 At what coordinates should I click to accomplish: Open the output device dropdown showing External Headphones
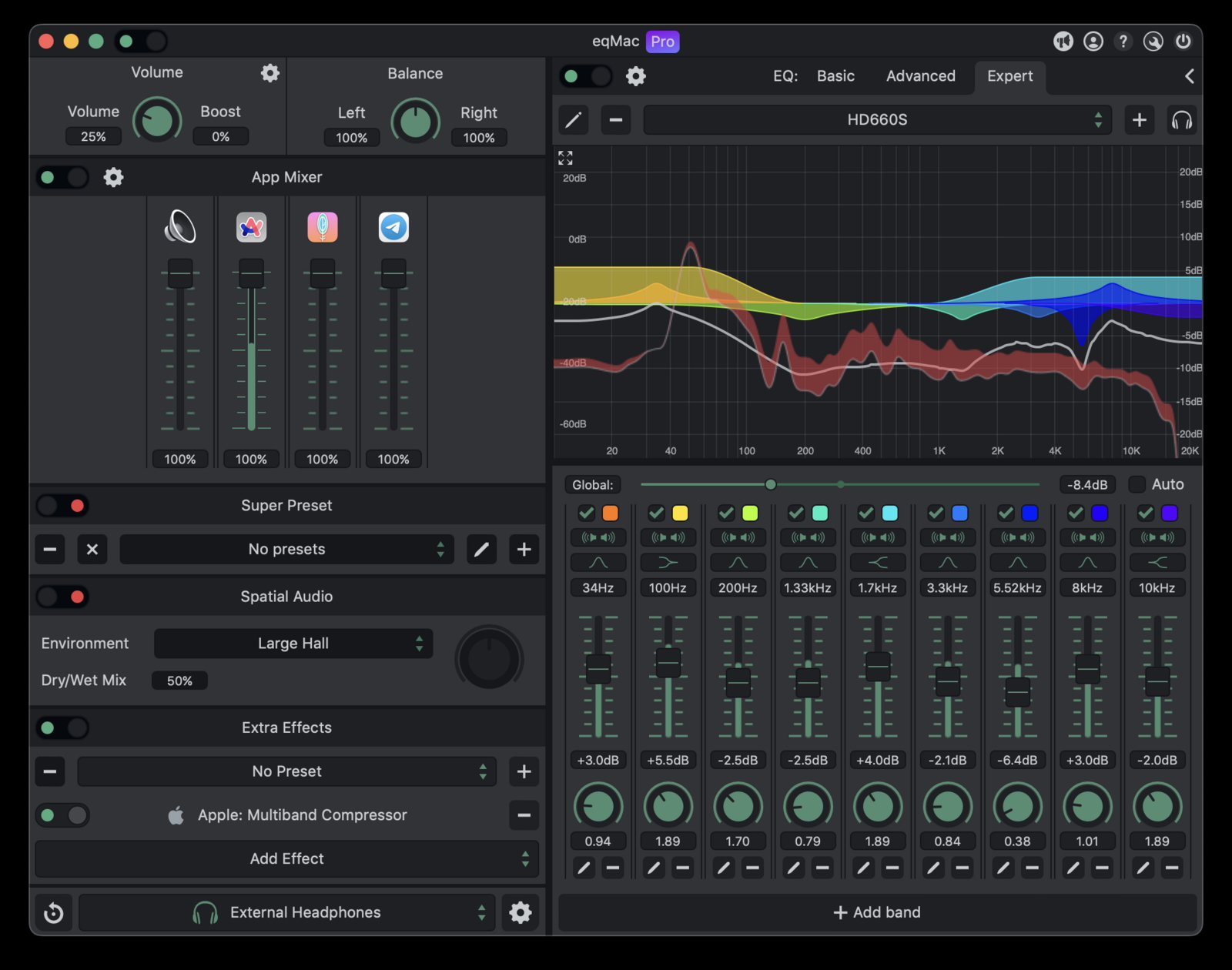coord(286,912)
